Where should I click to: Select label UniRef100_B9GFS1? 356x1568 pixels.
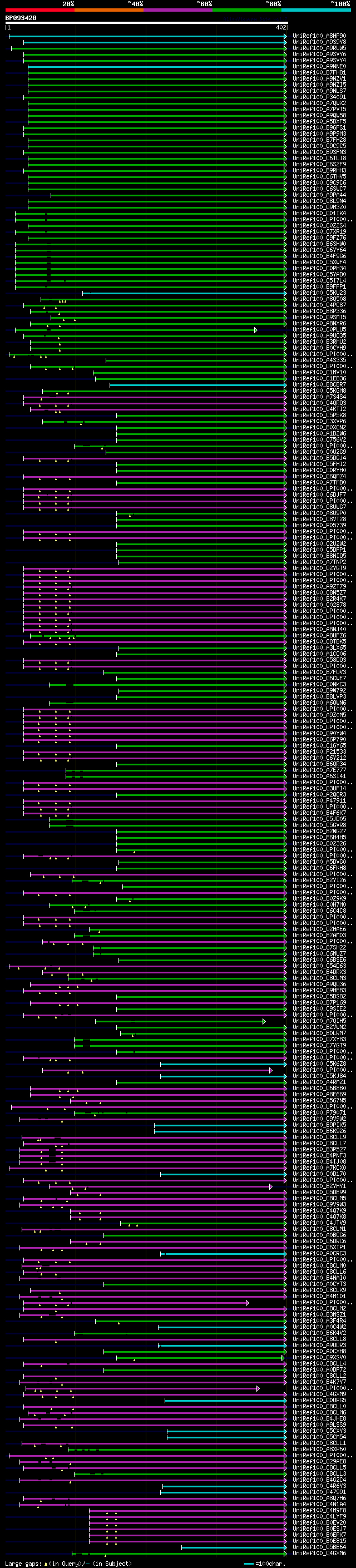[x=319, y=128]
